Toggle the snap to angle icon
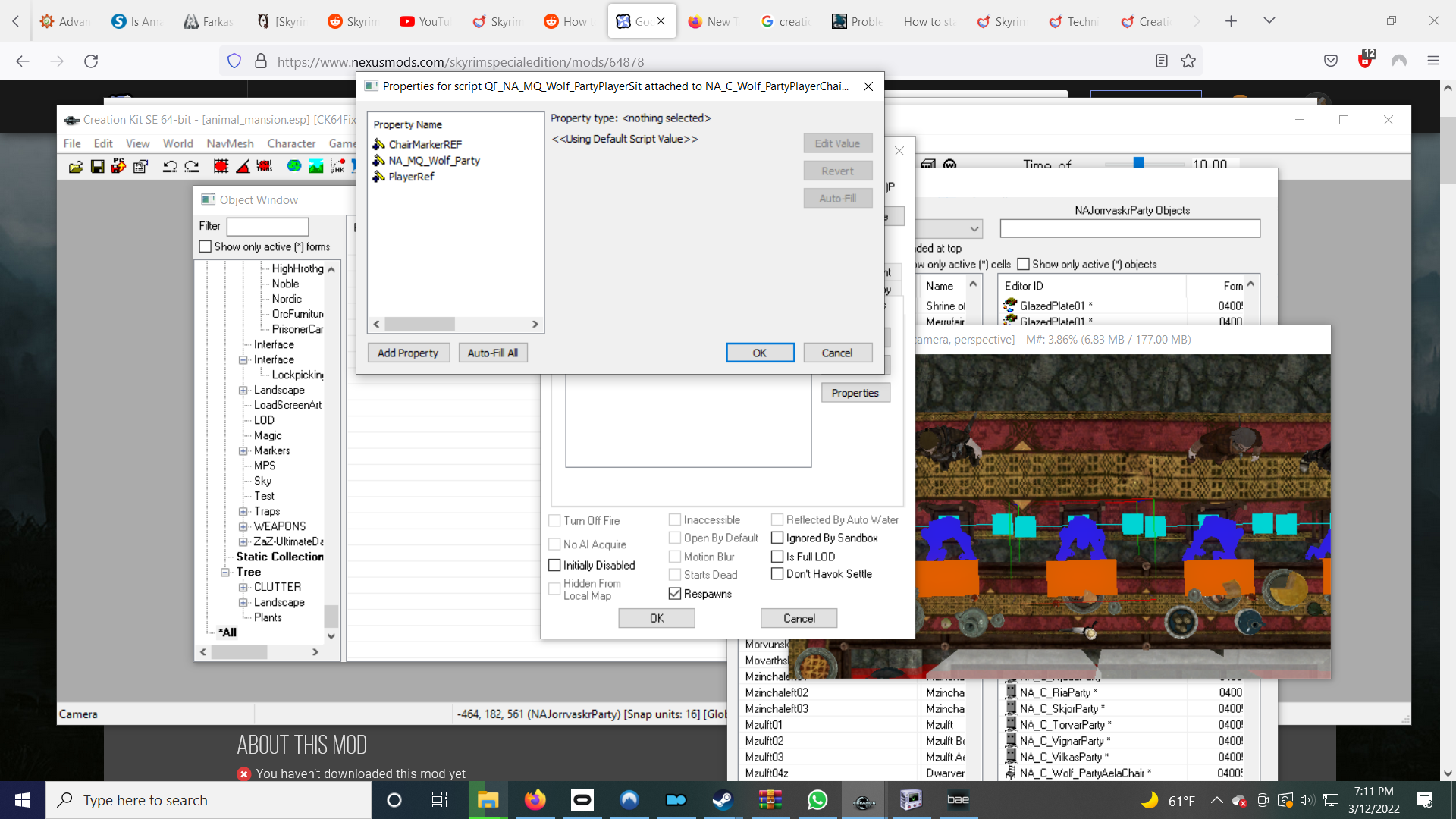Viewport: 1456px width, 819px height. (x=243, y=167)
